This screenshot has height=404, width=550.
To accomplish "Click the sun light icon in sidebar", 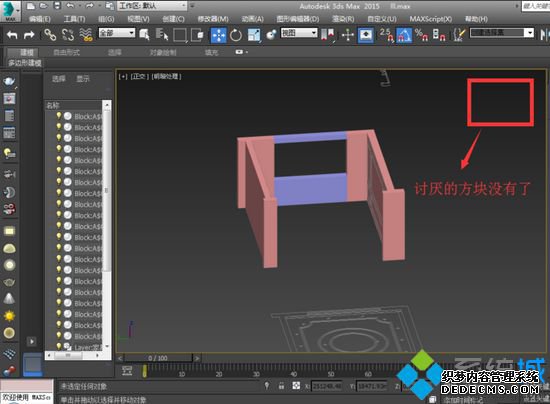I will 9,316.
